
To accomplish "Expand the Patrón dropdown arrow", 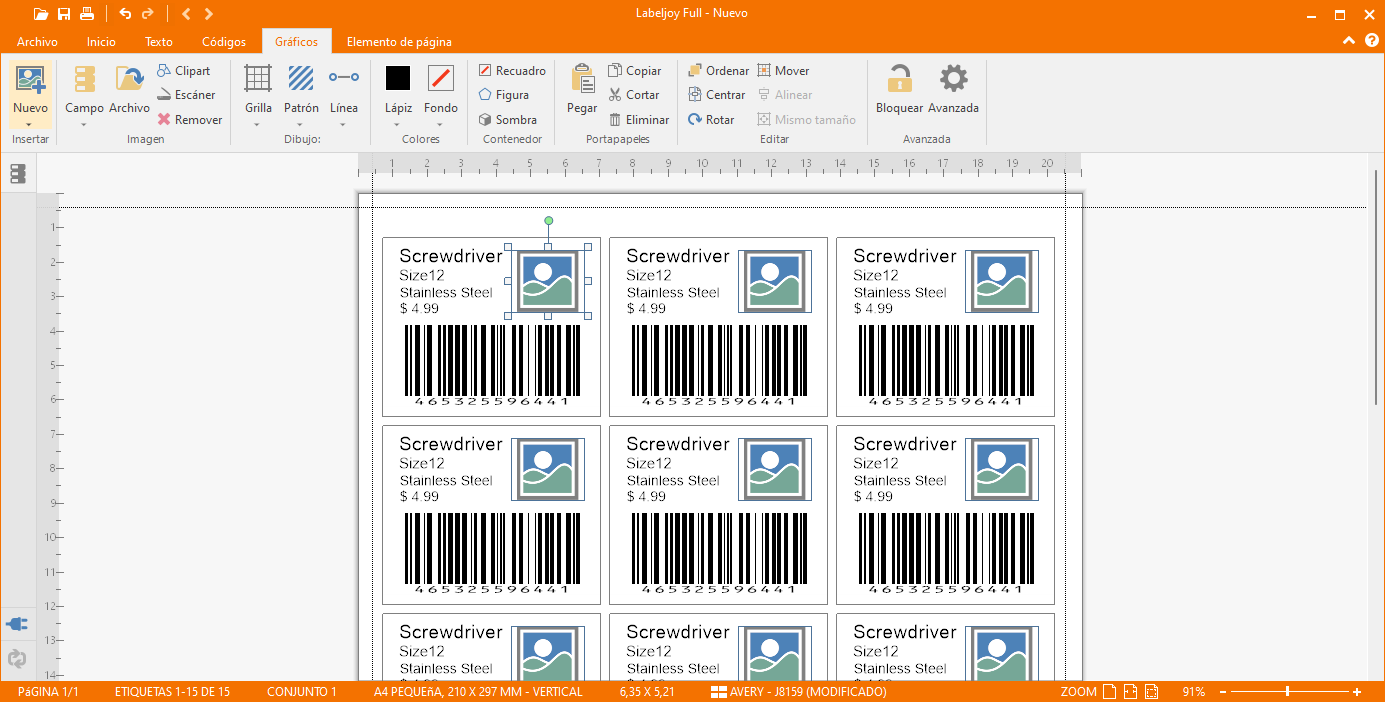I will [301, 124].
